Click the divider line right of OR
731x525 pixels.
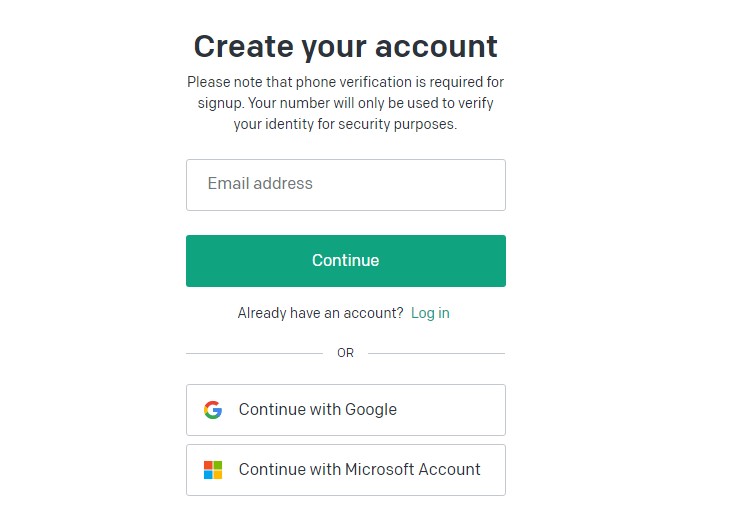point(436,353)
